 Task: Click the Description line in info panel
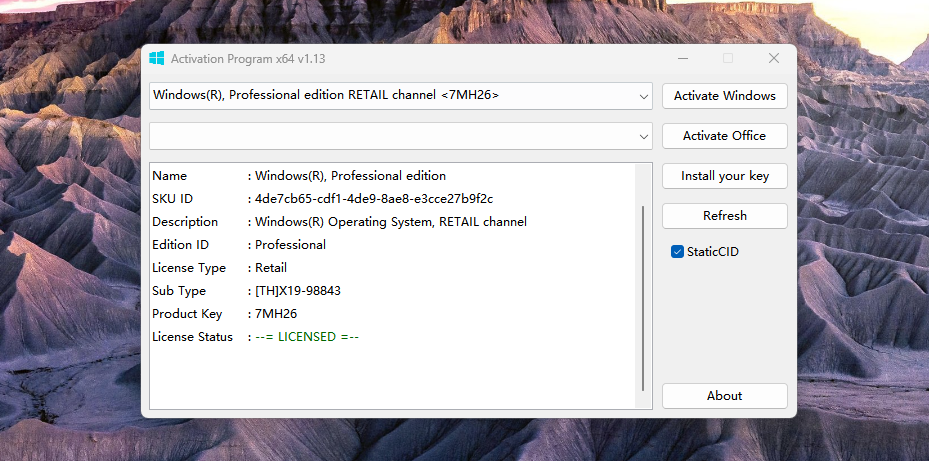click(x=390, y=222)
